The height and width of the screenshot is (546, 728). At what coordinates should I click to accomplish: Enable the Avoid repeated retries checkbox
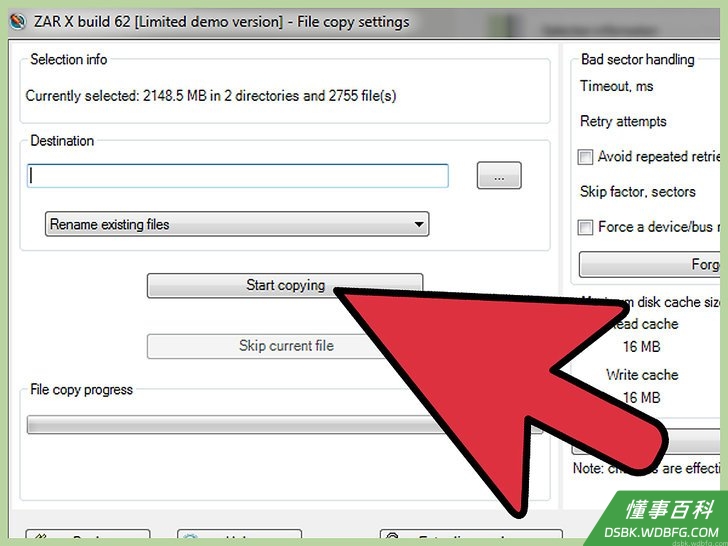[585, 157]
